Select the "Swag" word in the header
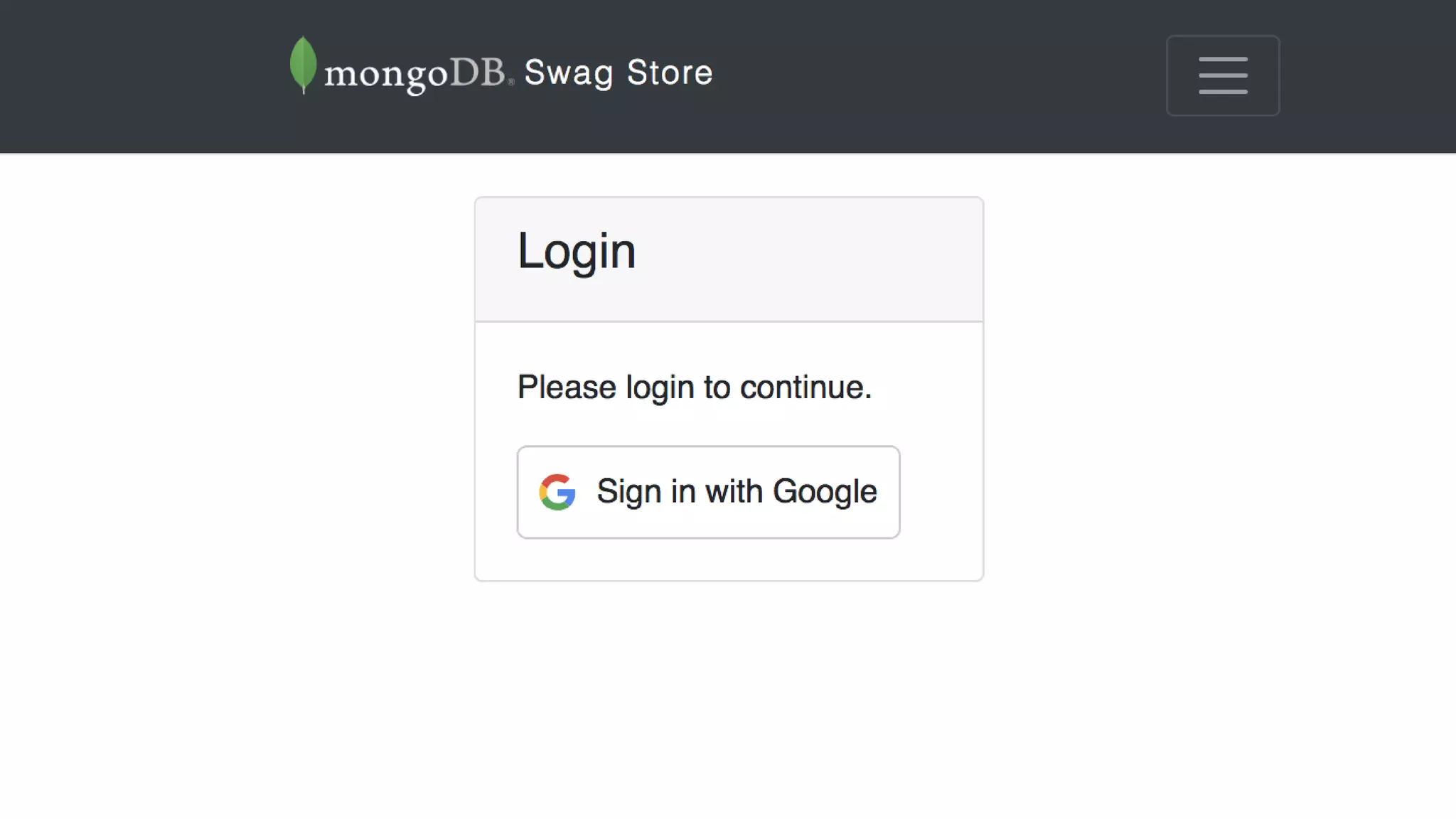Screen dimensions: 1456x819 (569, 73)
